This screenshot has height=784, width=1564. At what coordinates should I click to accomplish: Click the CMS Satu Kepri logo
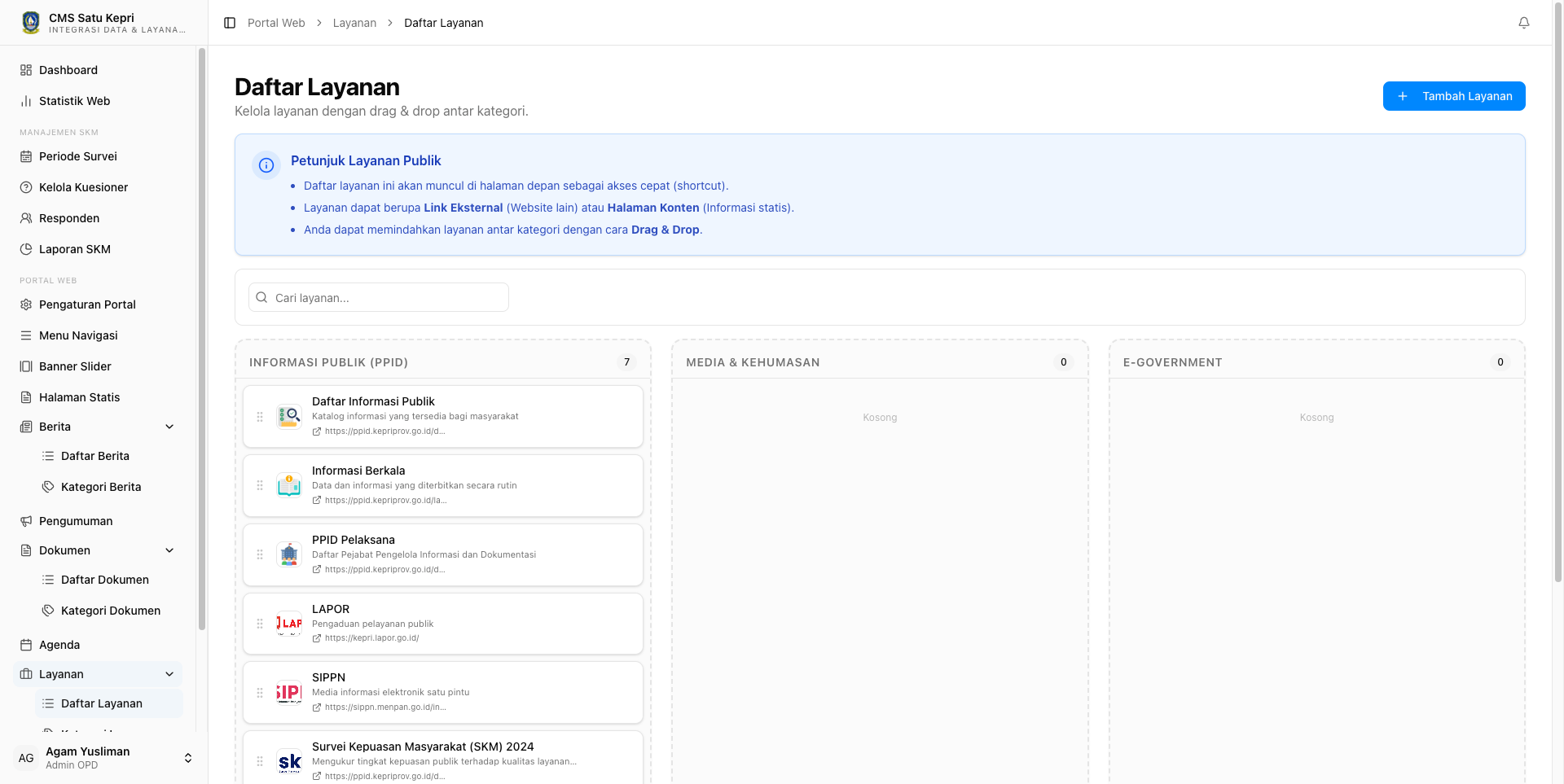pyautogui.click(x=31, y=23)
